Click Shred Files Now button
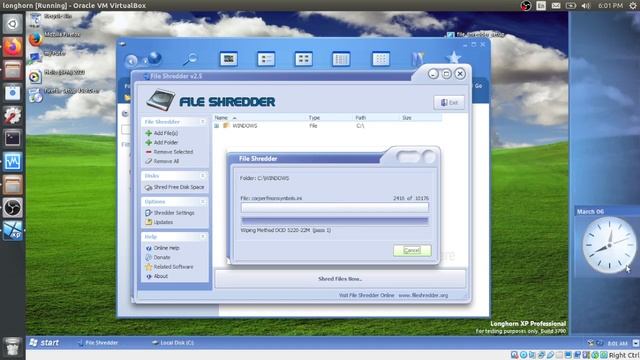640x360 pixels. [340, 279]
